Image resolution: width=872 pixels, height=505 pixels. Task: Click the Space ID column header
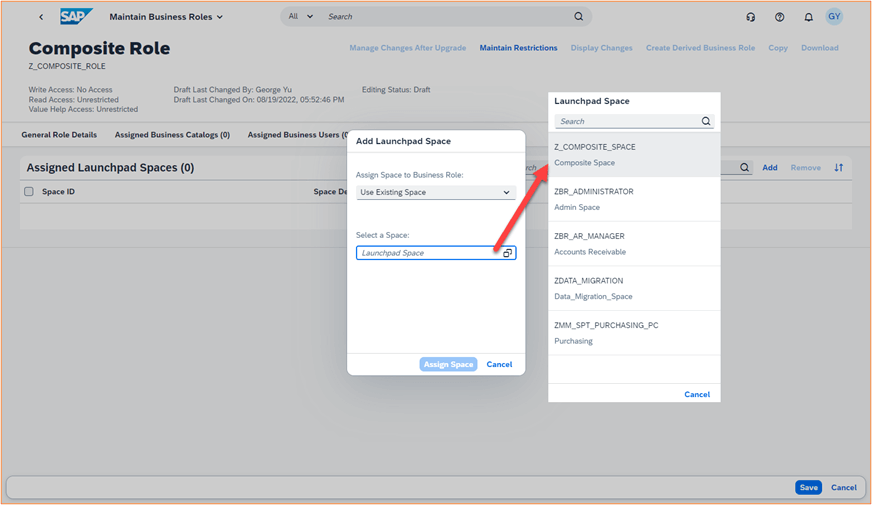tap(58, 191)
